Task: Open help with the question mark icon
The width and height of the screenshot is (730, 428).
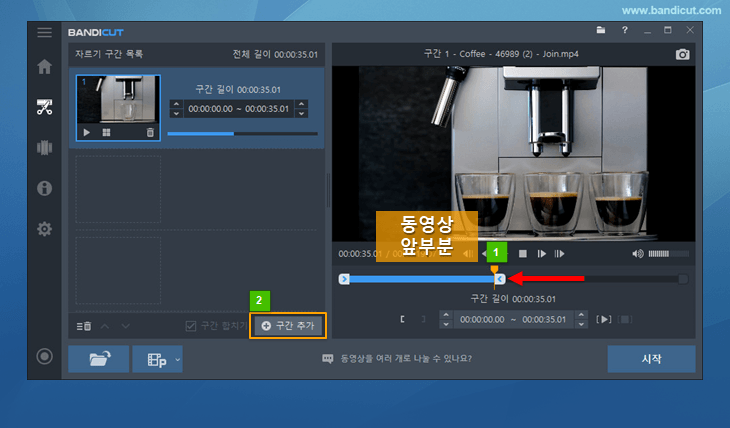Action: [624, 30]
